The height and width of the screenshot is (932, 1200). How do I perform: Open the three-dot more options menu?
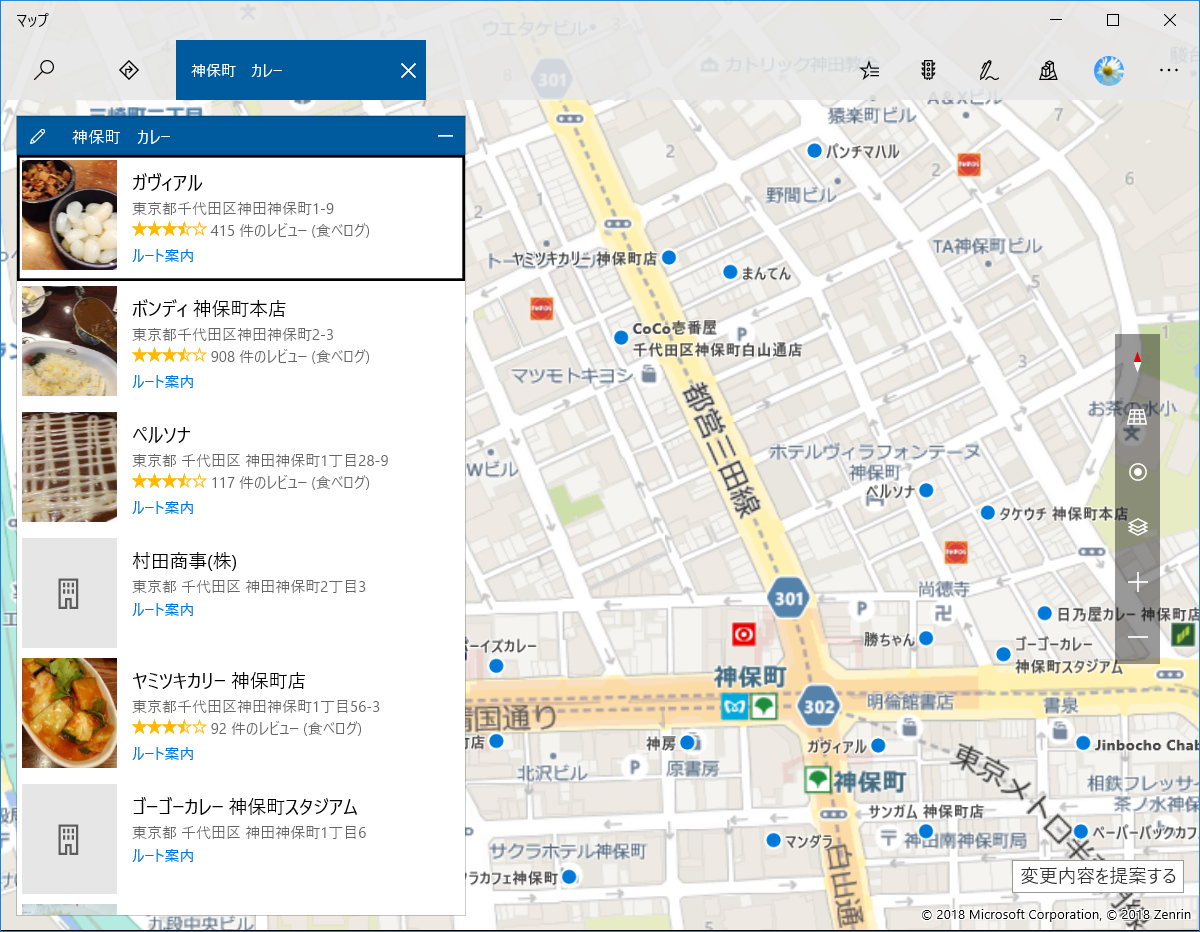1168,70
